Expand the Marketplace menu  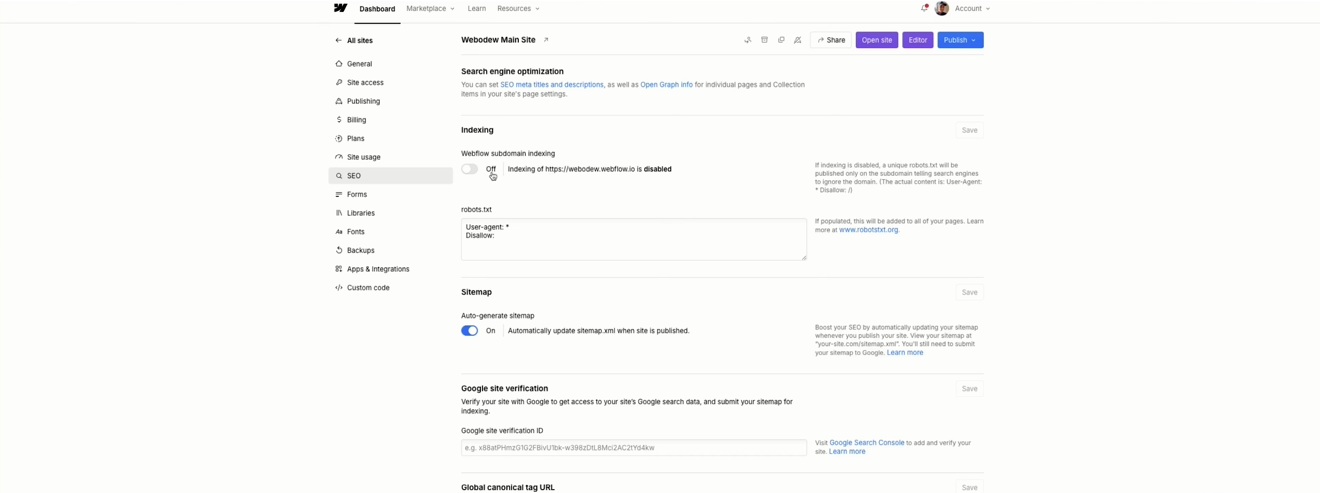430,8
